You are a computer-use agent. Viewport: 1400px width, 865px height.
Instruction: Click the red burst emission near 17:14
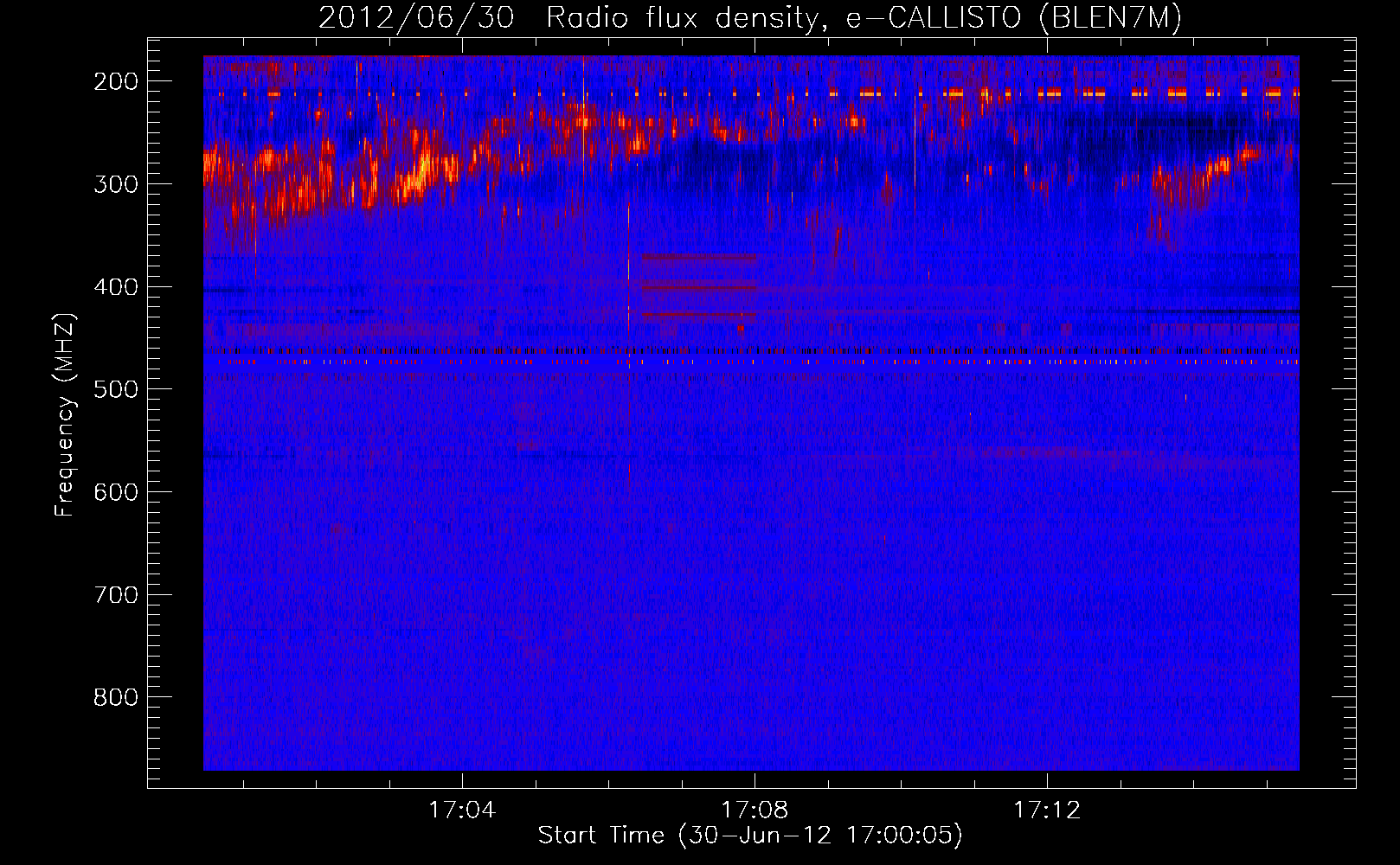pos(1207,186)
